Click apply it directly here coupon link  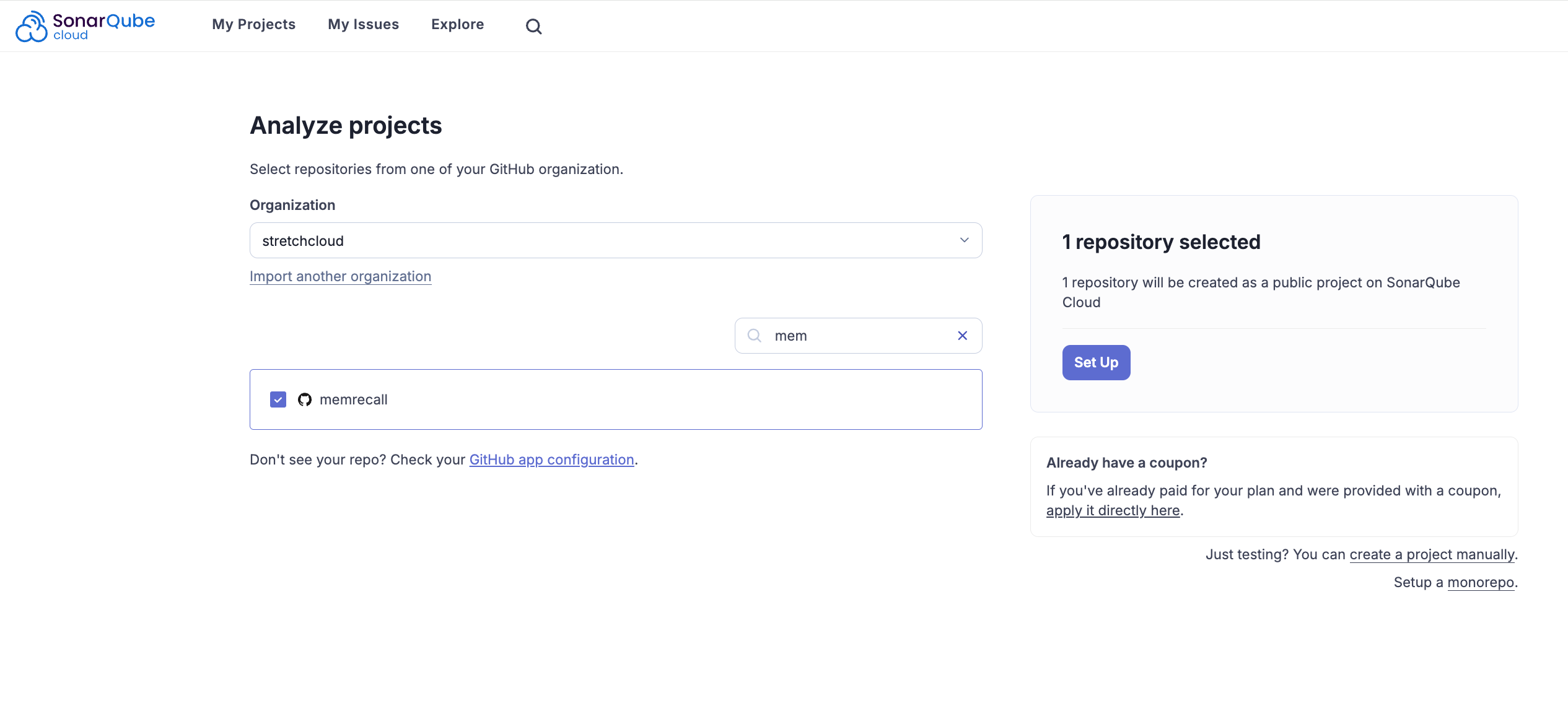pyautogui.click(x=1113, y=510)
